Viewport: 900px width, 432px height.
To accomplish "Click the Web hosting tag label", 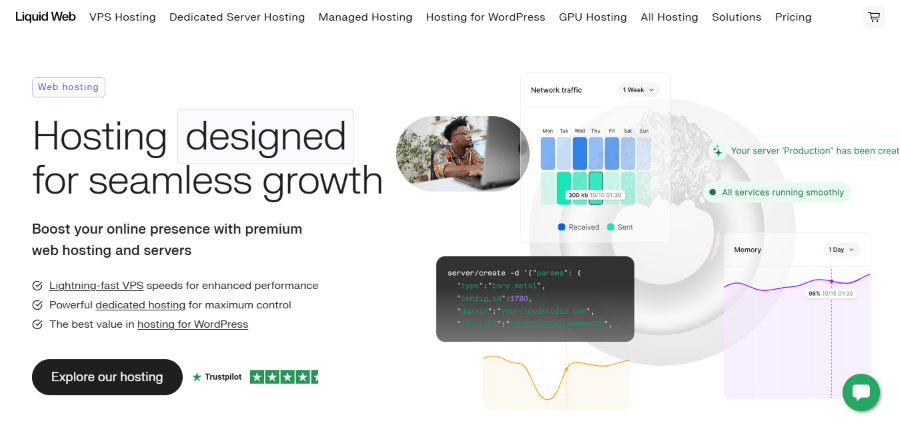I will [68, 87].
